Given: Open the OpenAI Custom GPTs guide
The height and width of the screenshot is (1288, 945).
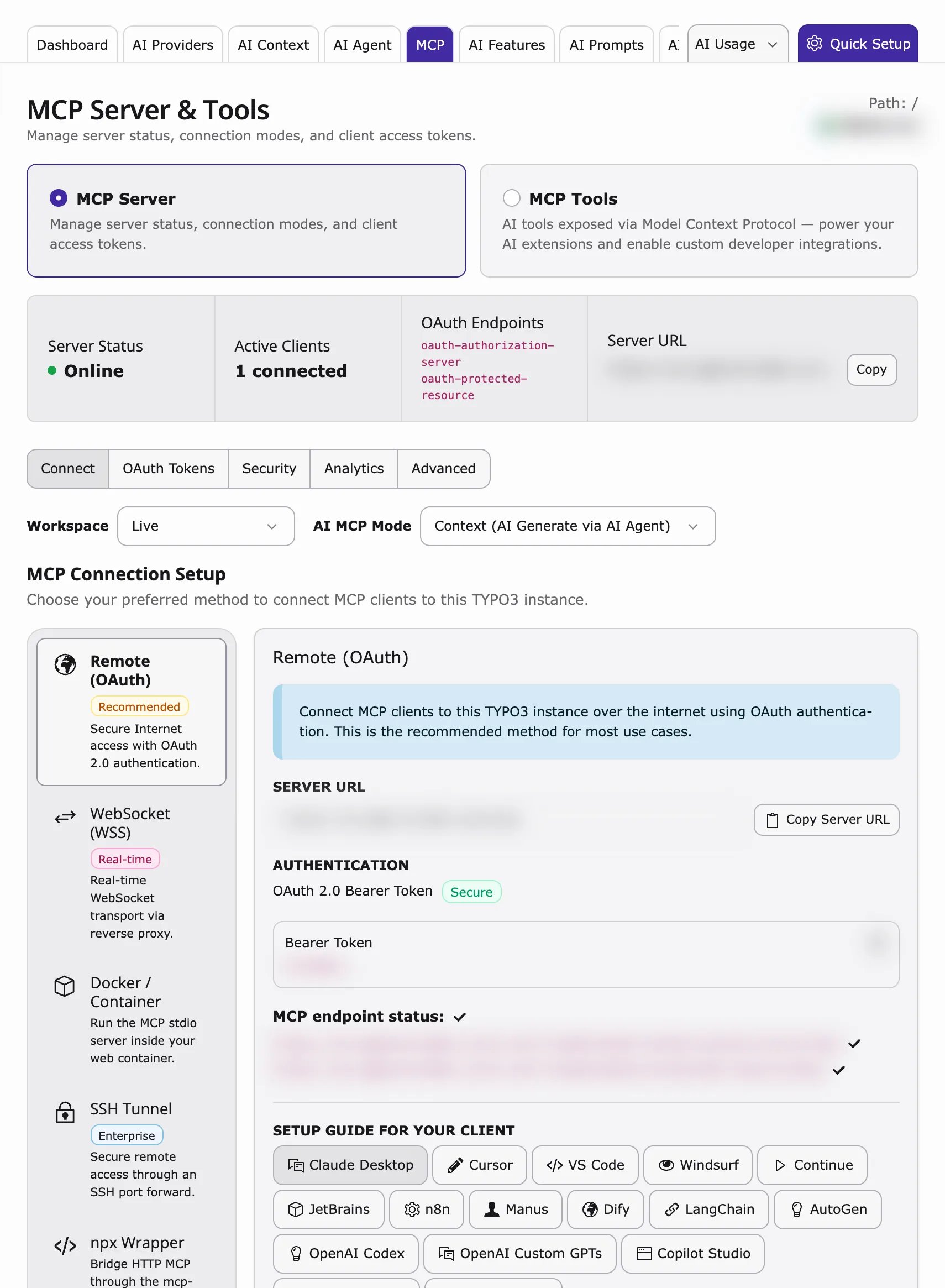Looking at the screenshot, I should pos(519,1253).
